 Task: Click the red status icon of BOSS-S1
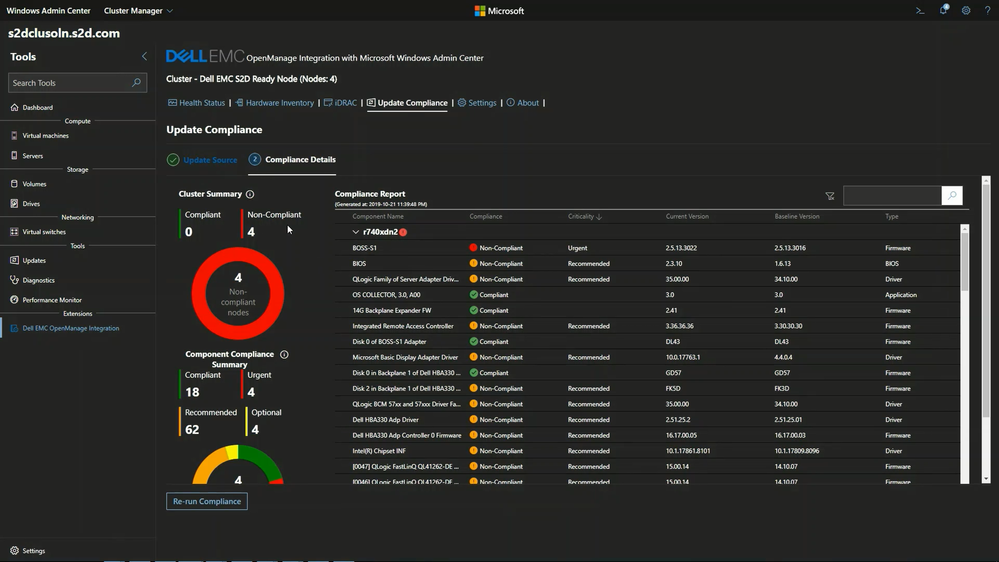coord(473,247)
